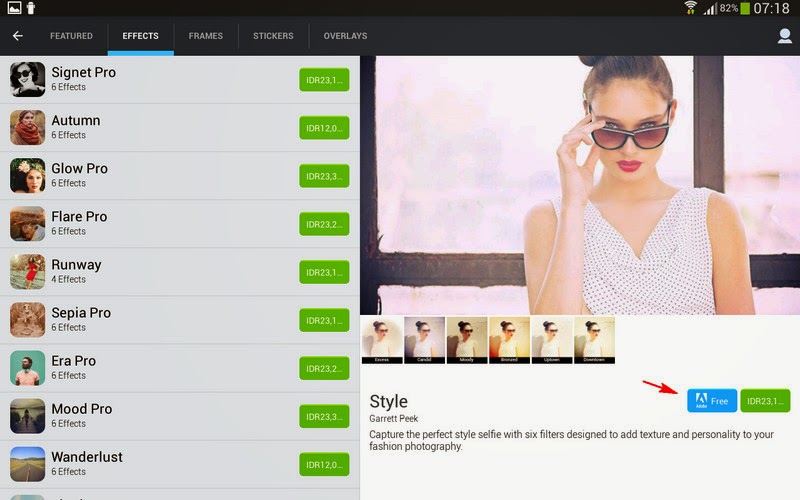Preview the Downtown filter thumbnail
The width and height of the screenshot is (800, 500).
click(594, 340)
